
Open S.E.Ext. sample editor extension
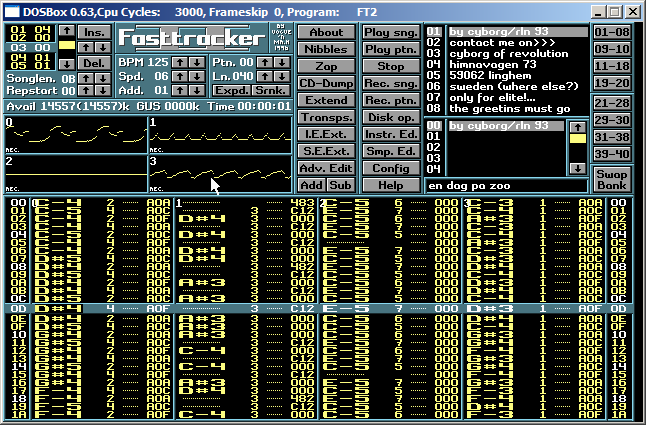point(326,151)
